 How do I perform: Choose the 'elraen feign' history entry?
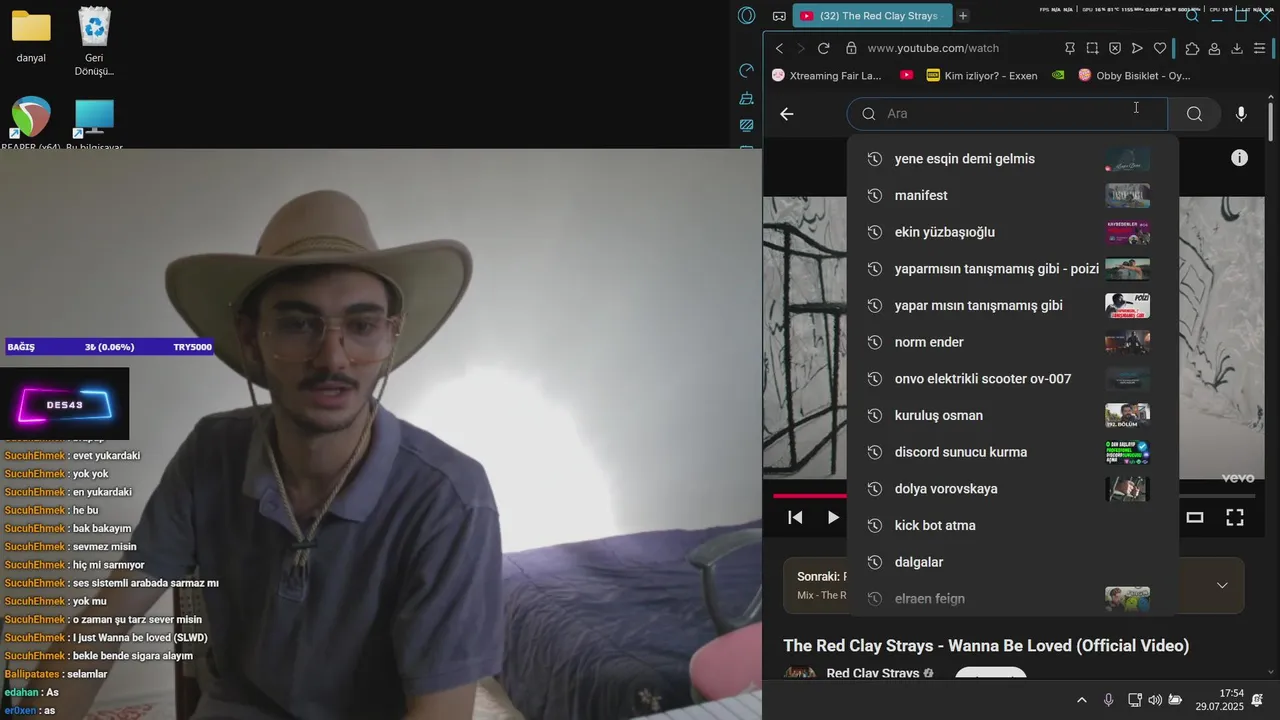pos(1012,599)
